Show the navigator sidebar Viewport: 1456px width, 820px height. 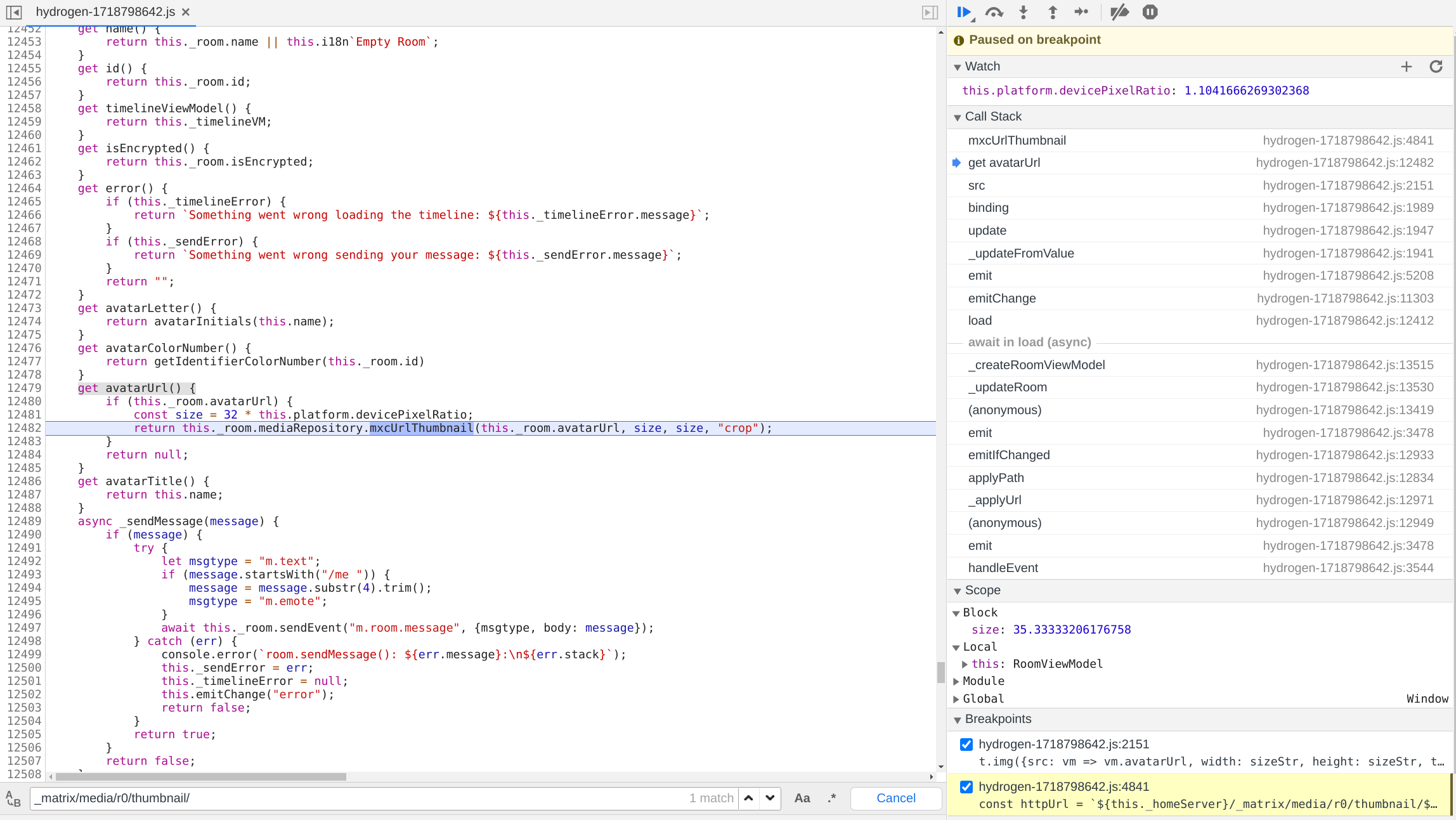point(13,11)
